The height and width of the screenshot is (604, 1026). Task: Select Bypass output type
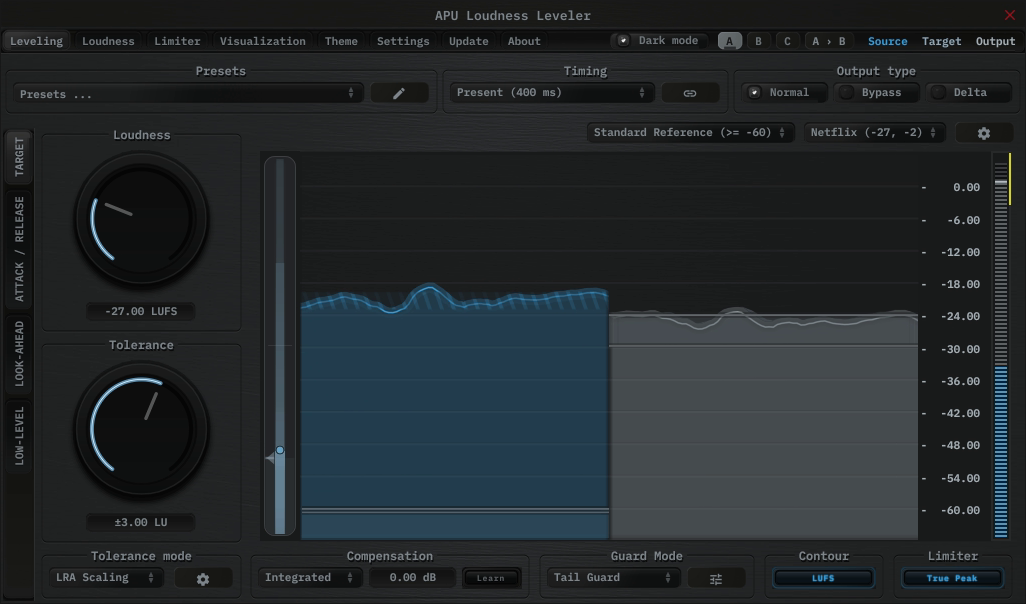click(x=877, y=92)
